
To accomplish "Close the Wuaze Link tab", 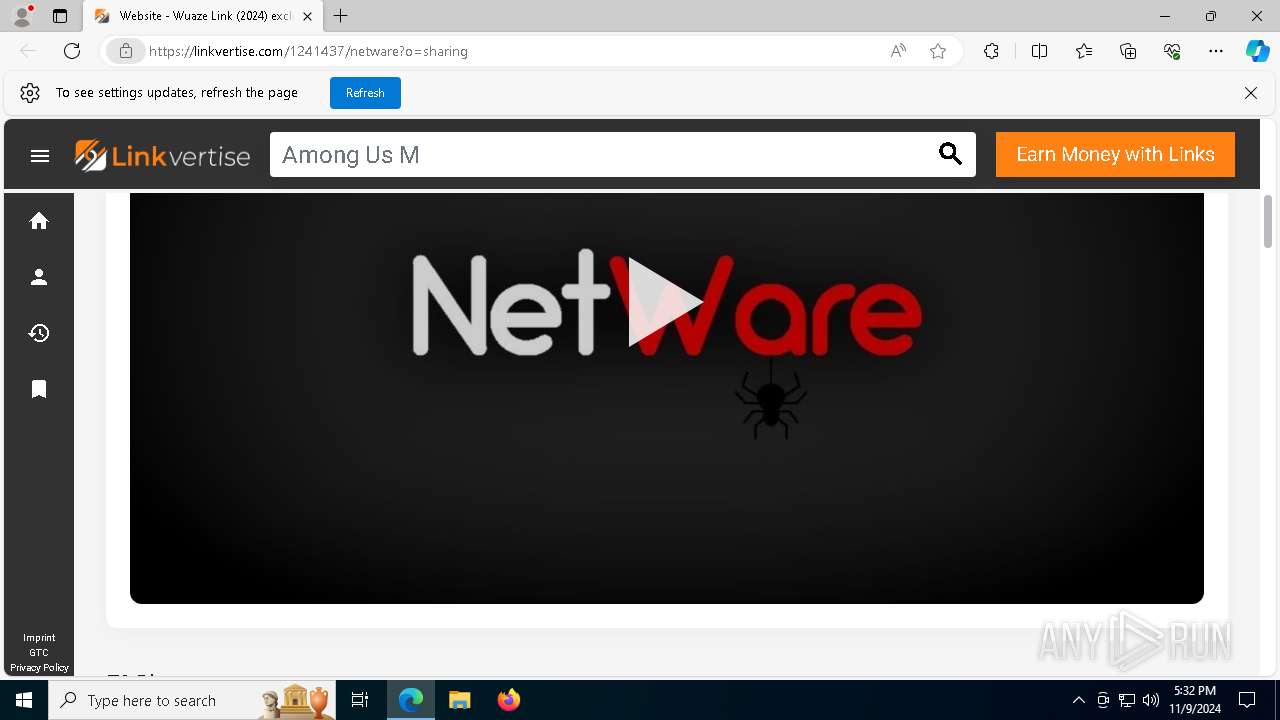I will tap(307, 16).
